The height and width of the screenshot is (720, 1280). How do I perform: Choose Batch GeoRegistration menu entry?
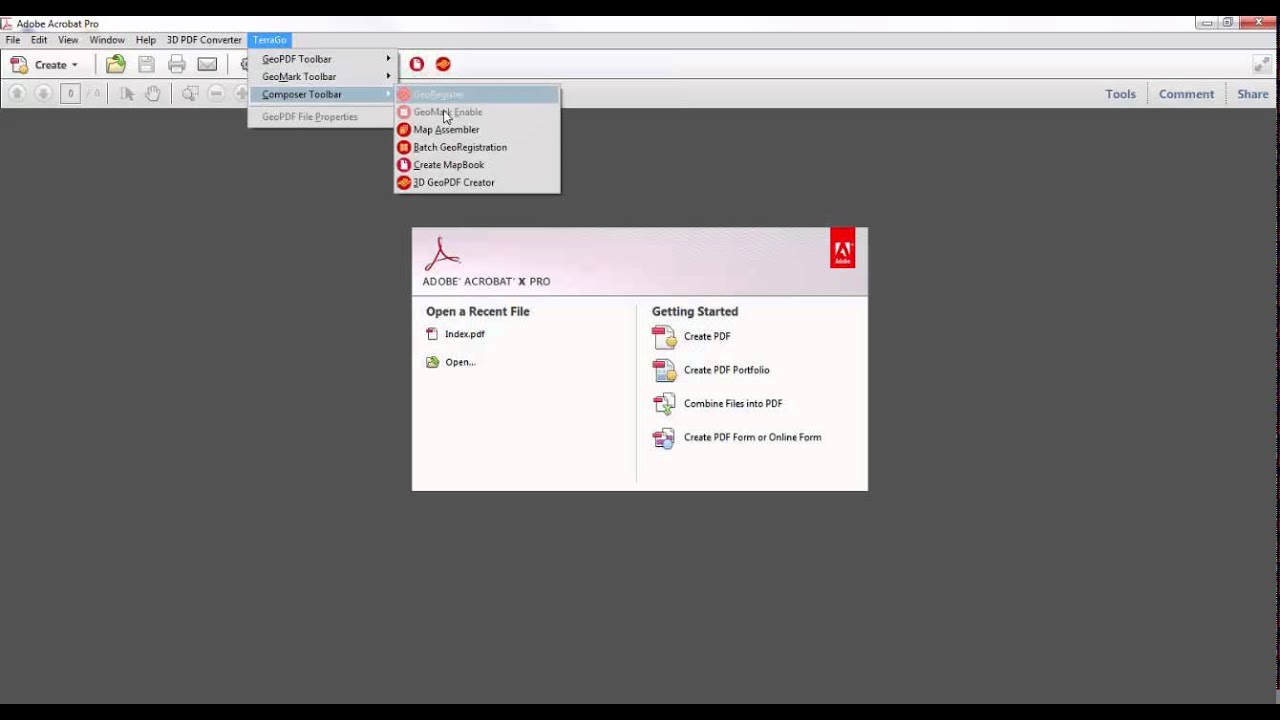(x=477, y=147)
